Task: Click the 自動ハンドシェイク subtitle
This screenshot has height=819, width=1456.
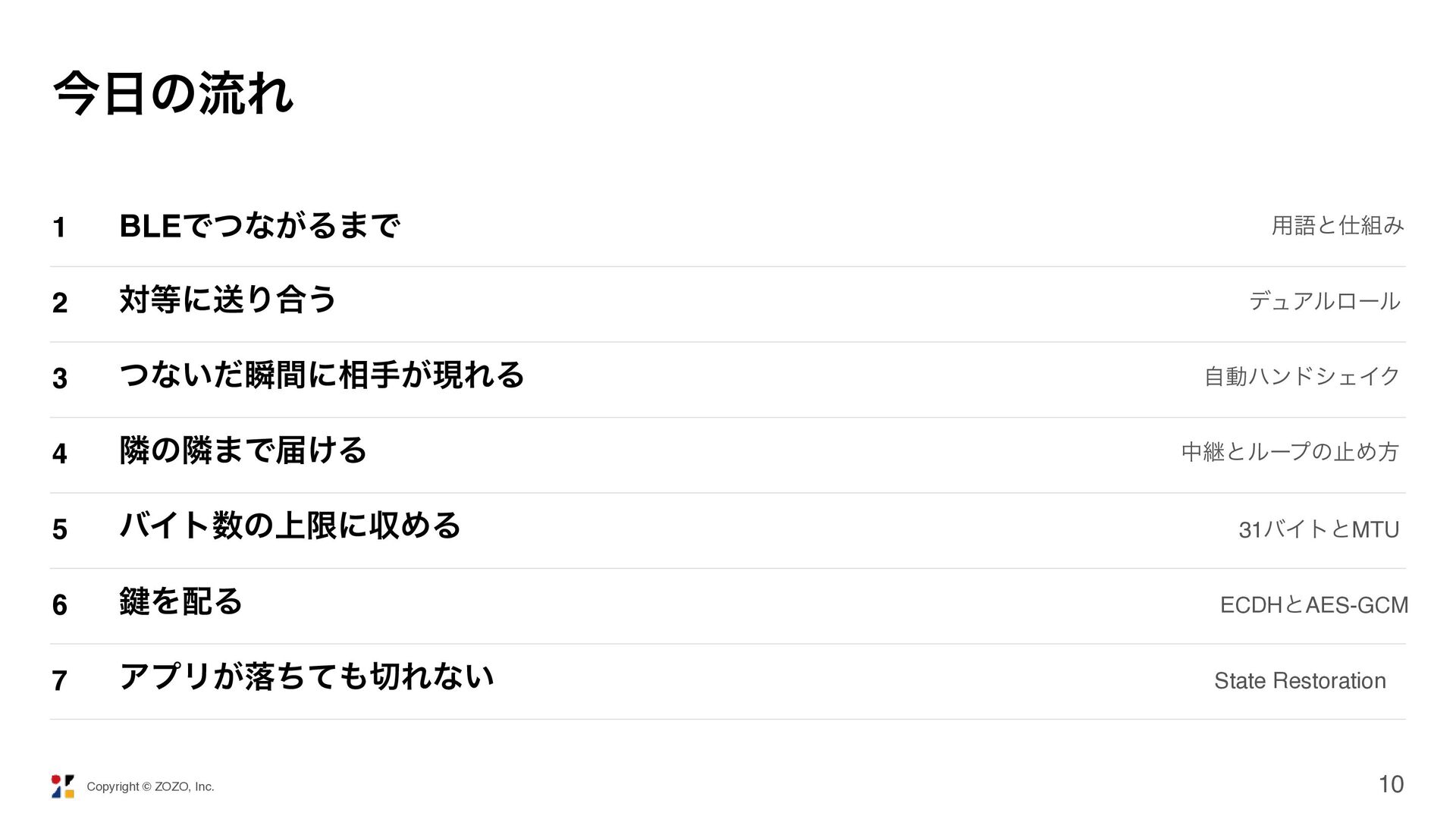Action: 1302,376
